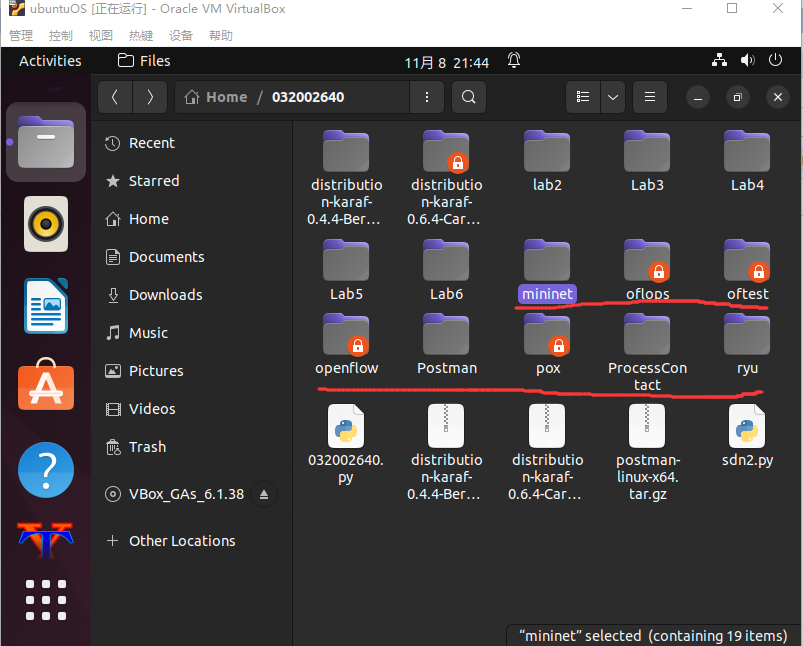803x646 pixels.
Task: Open the network status icon
Action: [719, 60]
